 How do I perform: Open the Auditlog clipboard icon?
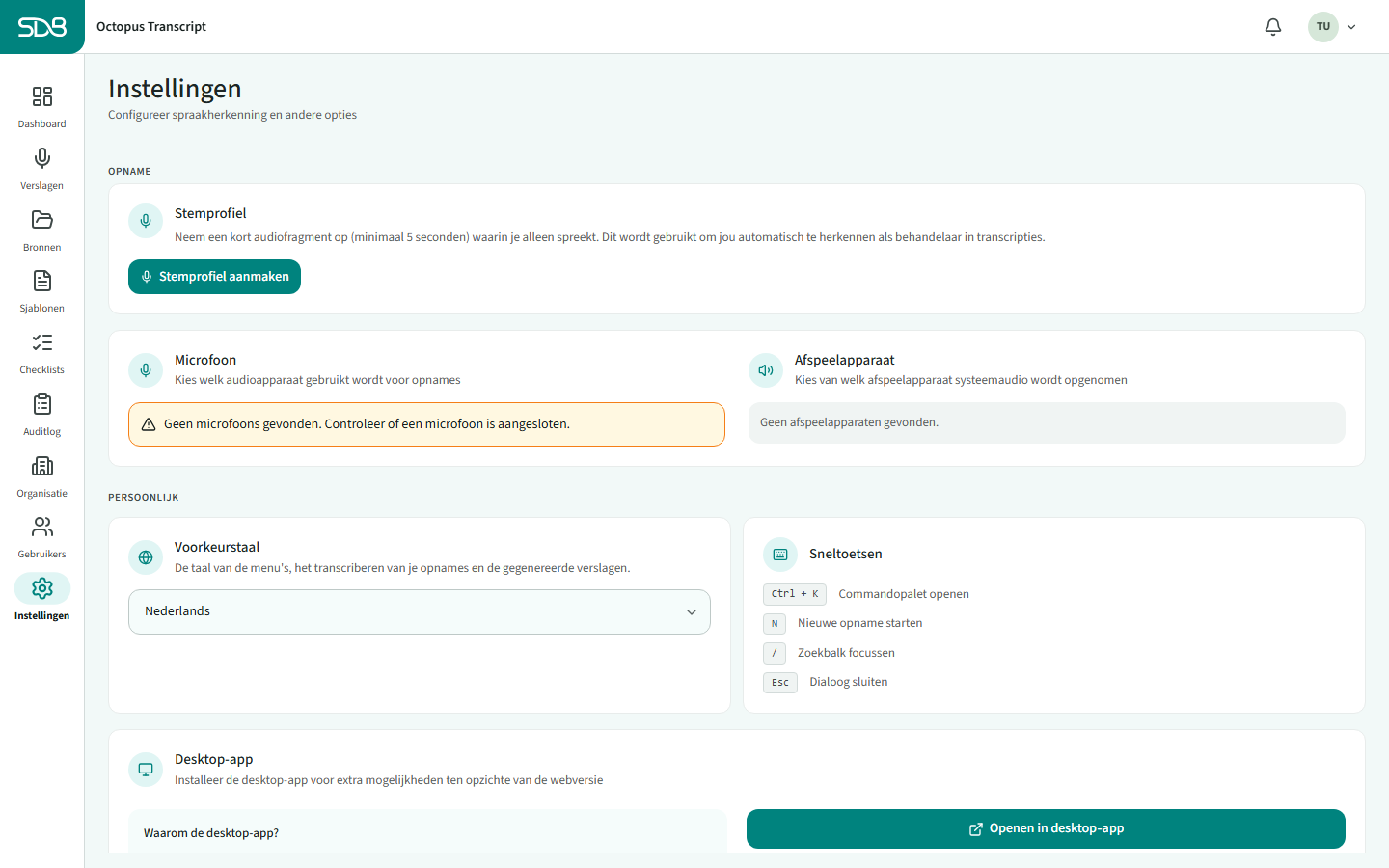(42, 404)
